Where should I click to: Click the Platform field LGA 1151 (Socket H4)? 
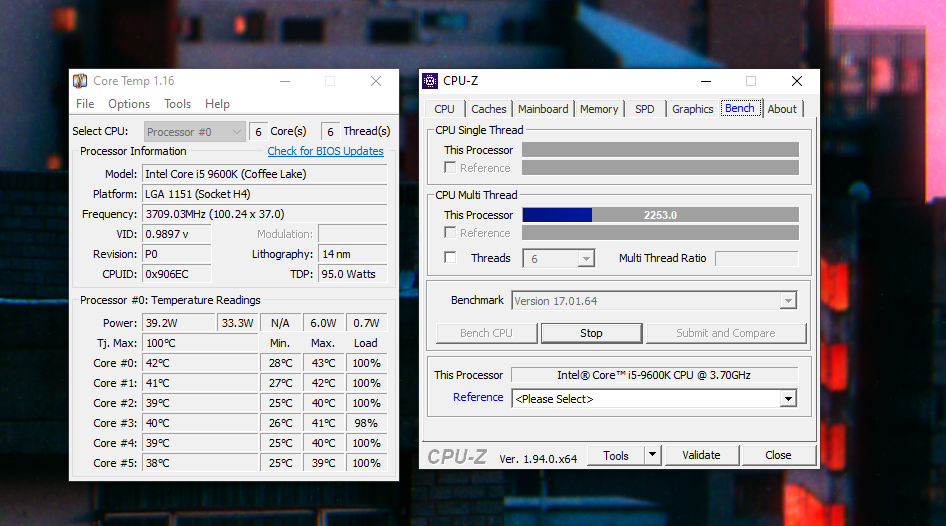click(x=264, y=194)
